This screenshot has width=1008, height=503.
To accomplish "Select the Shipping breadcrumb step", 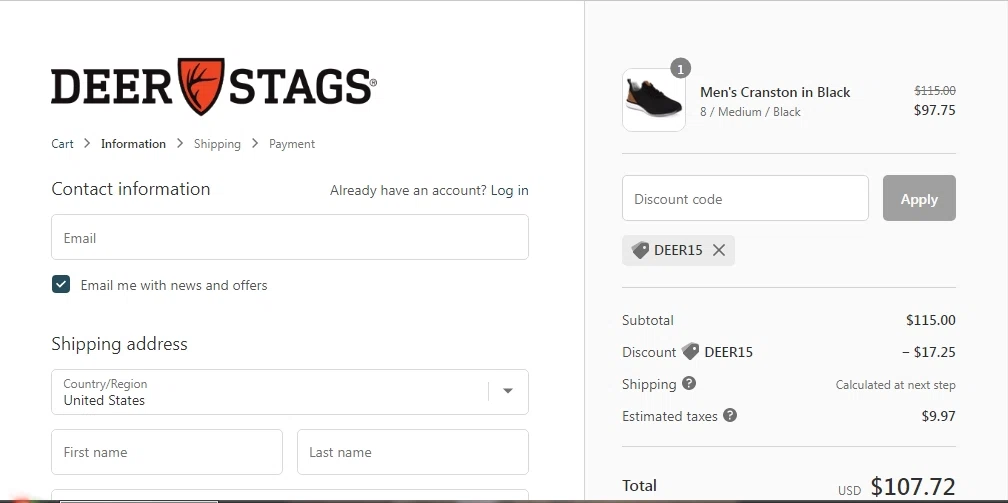I will pos(217,144).
